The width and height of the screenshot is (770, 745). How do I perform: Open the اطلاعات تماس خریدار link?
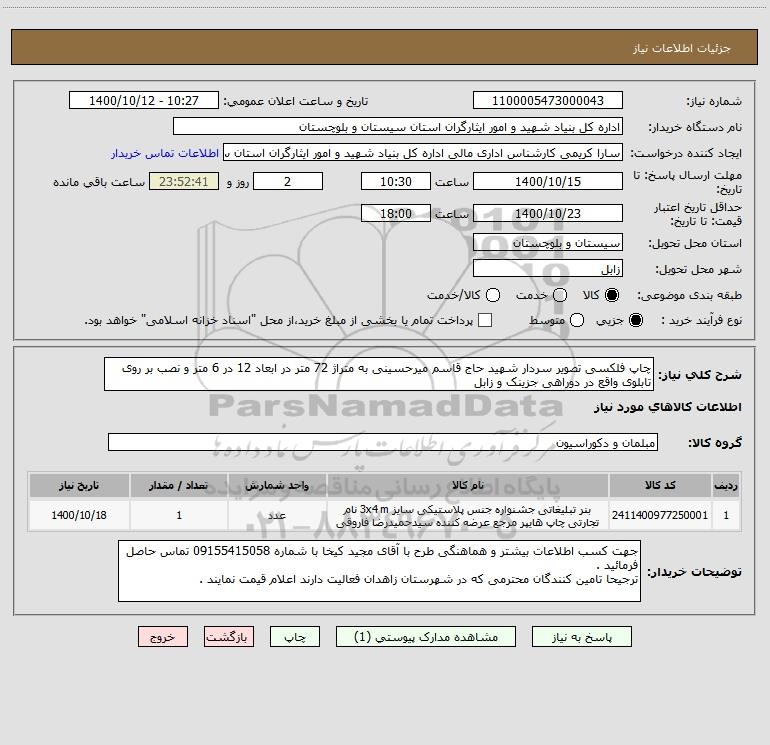165,153
